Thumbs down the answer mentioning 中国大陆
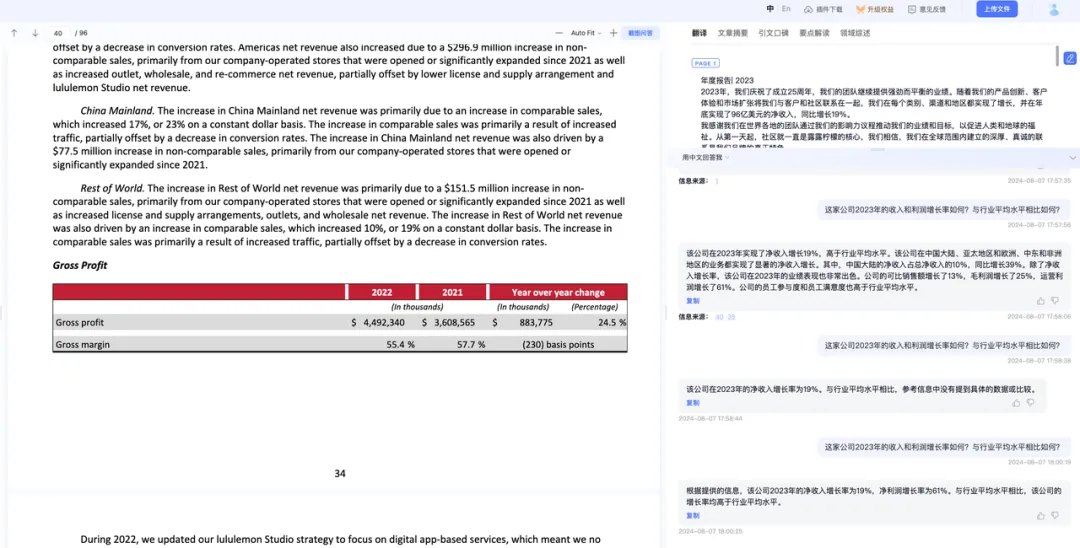 point(1055,301)
